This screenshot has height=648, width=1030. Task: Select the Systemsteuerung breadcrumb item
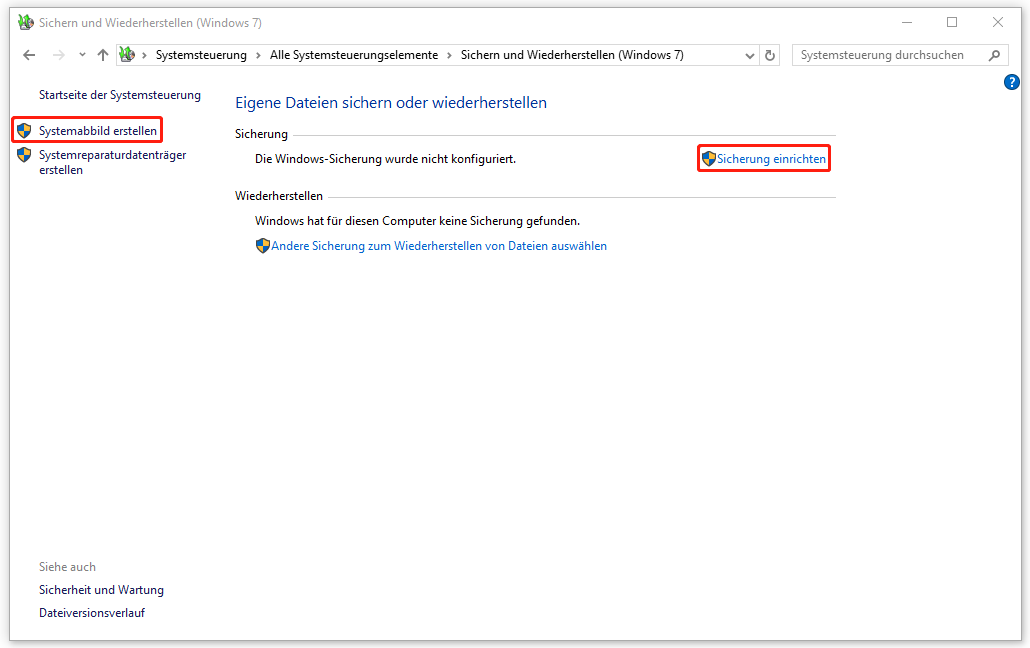coord(201,56)
